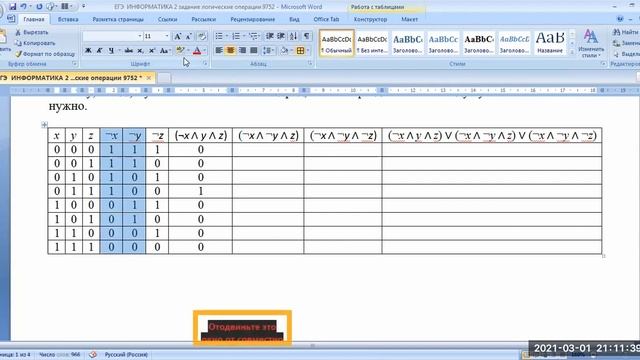Click Найти to search the document

point(626,32)
